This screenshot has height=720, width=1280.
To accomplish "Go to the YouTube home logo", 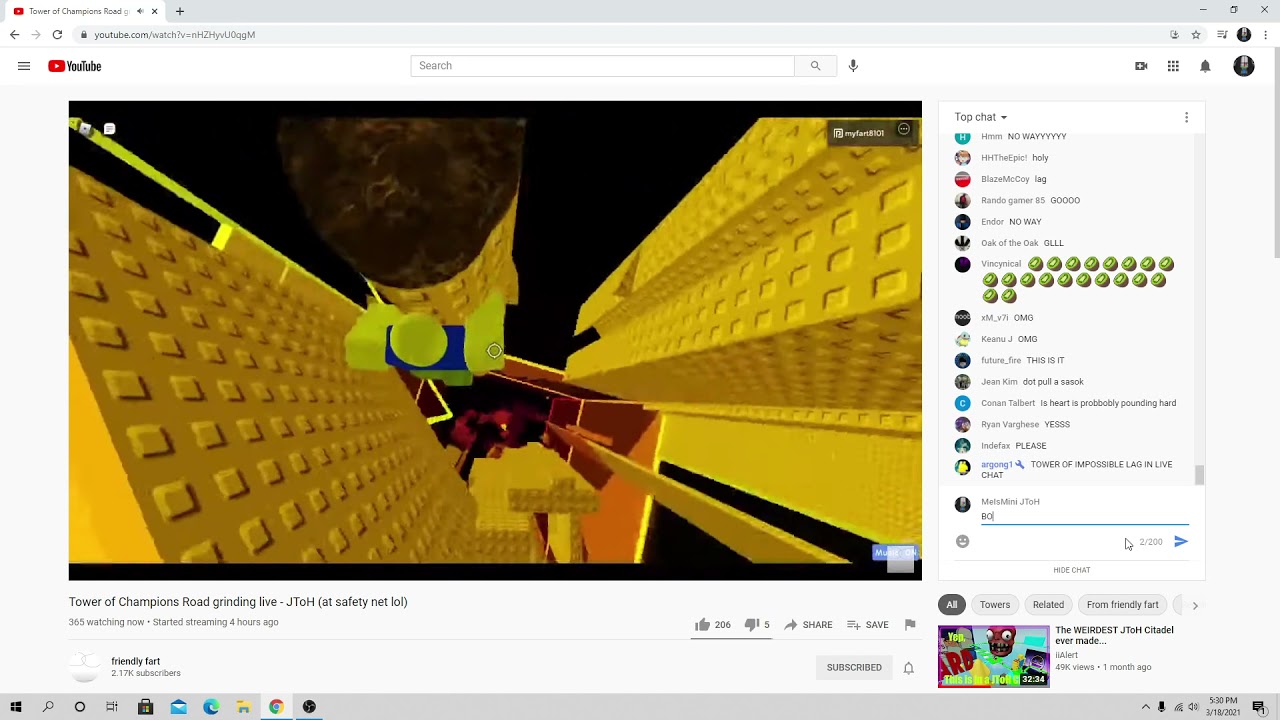I will click(x=74, y=66).
